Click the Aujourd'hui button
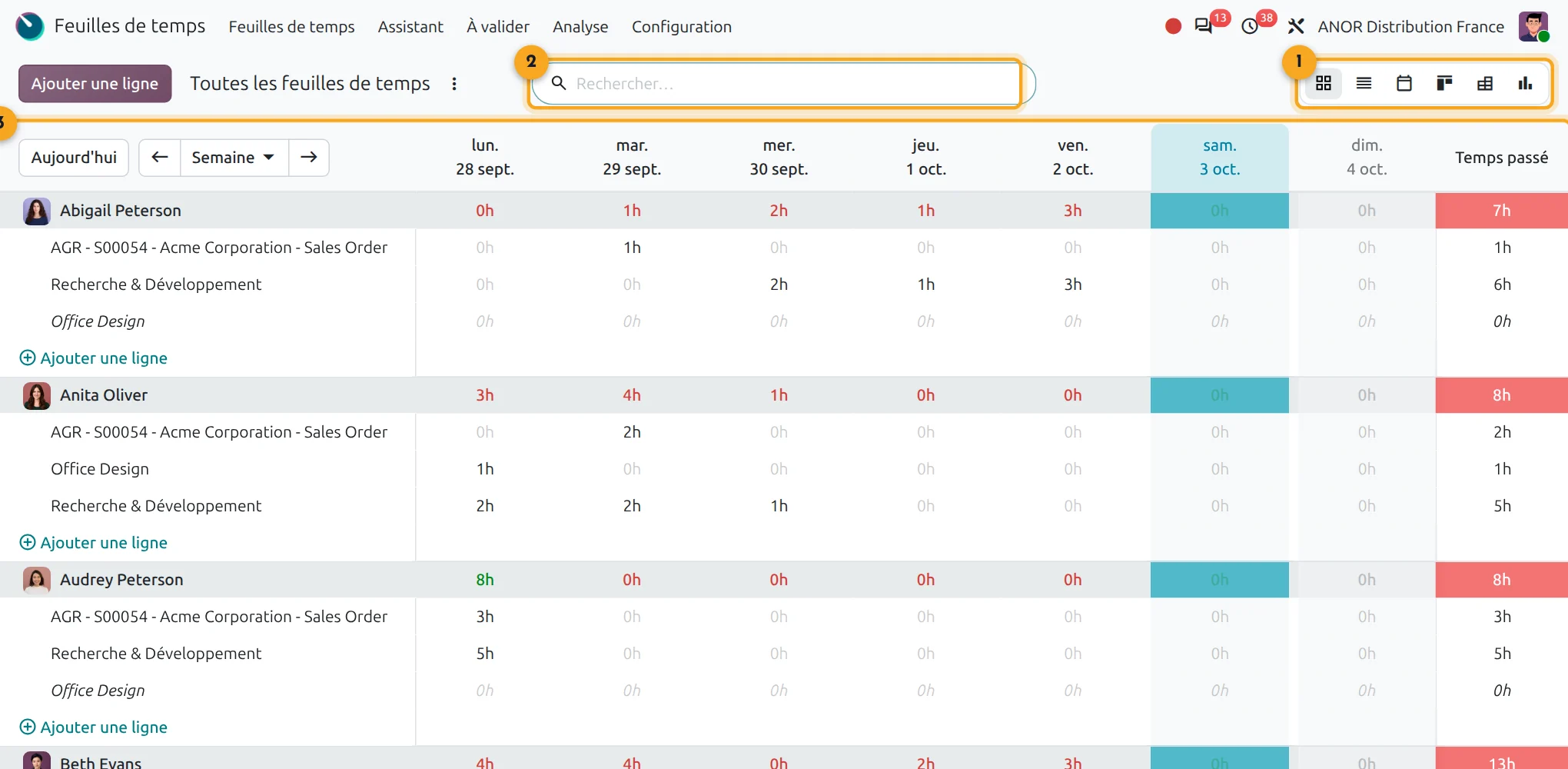 tap(74, 158)
